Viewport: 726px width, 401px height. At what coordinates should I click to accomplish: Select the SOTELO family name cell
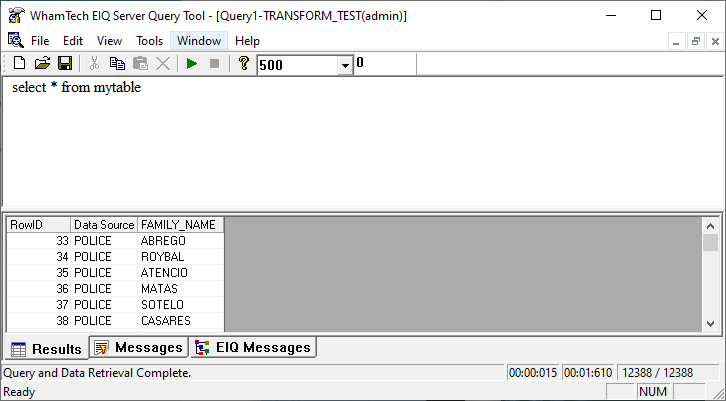[181, 305]
